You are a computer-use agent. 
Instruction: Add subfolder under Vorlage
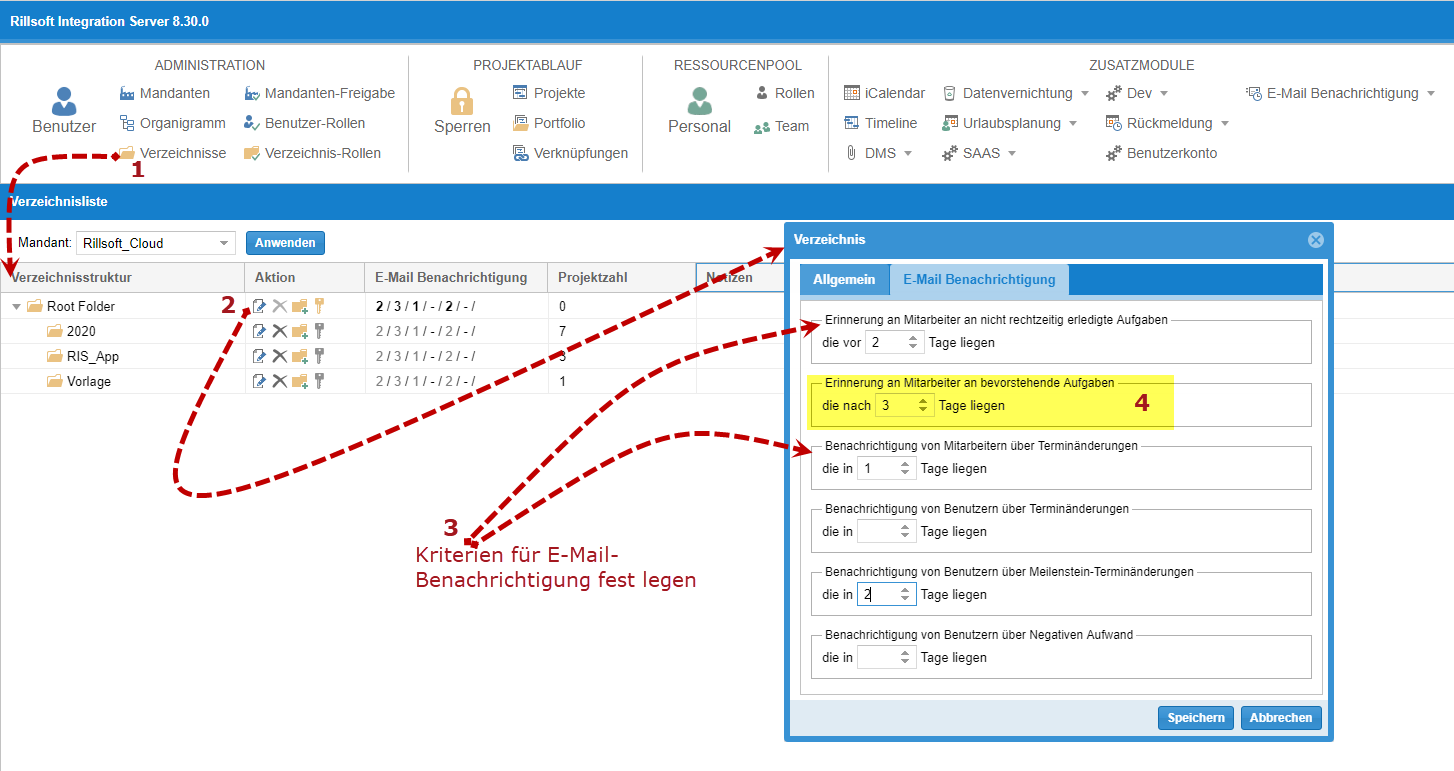(x=300, y=381)
